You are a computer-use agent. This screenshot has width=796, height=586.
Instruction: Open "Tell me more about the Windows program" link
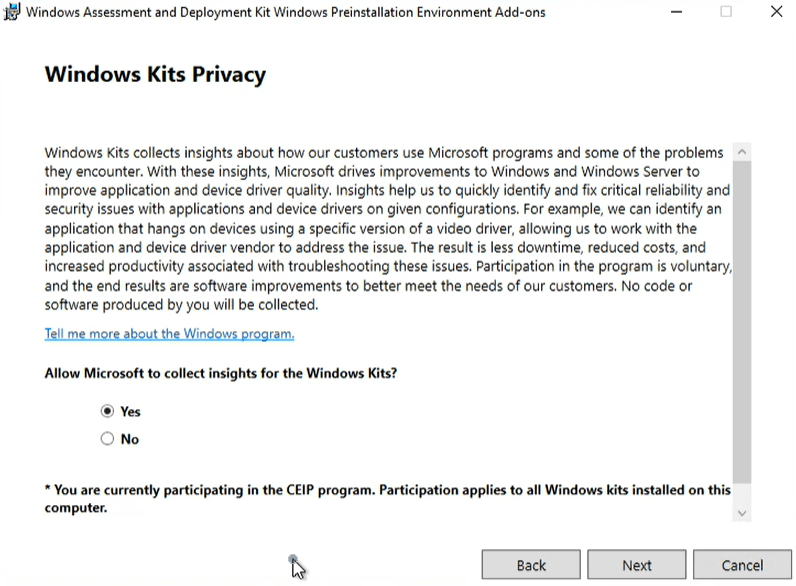tap(169, 334)
